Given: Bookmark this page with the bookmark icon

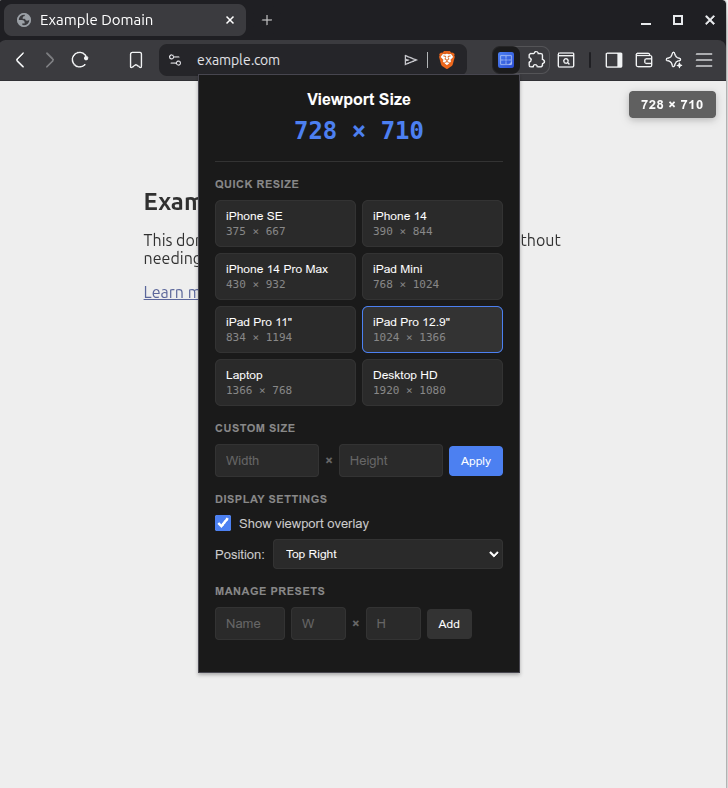Looking at the screenshot, I should click(136, 60).
